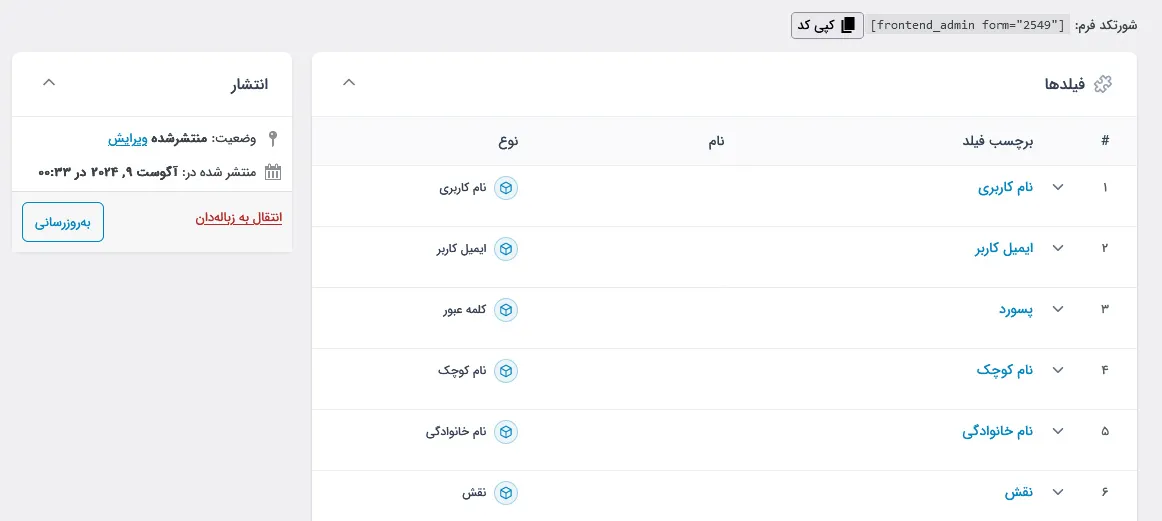
Task: Click the کپی کد button
Action: [x=827, y=25]
